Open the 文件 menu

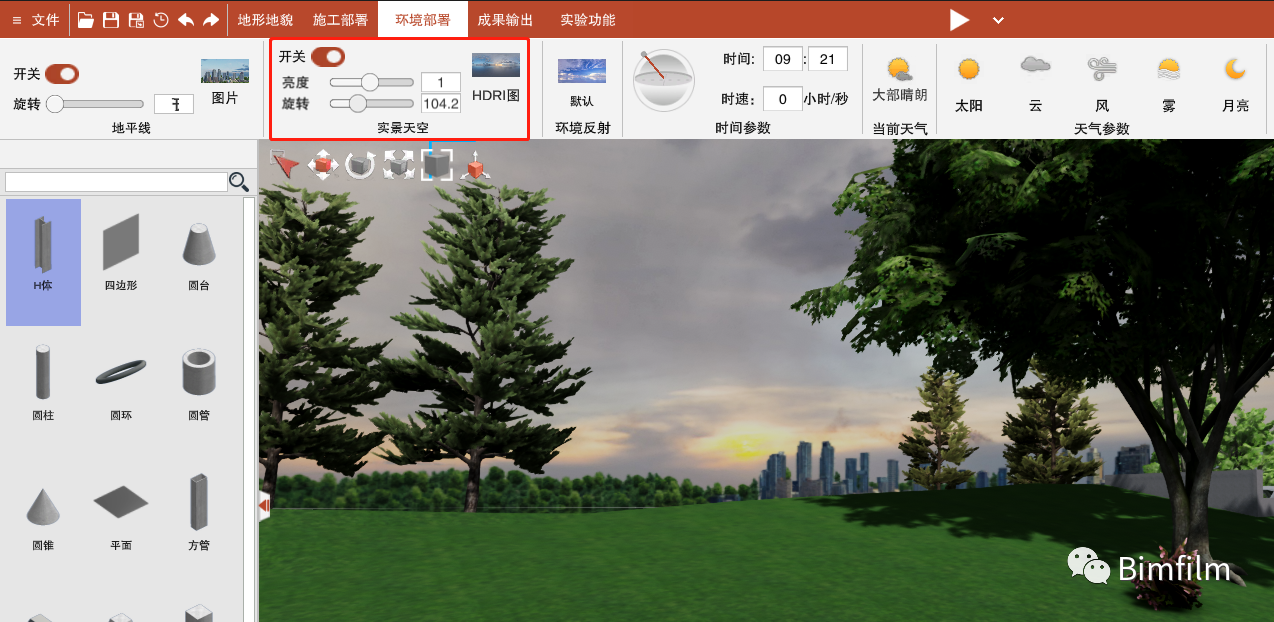(x=46, y=20)
